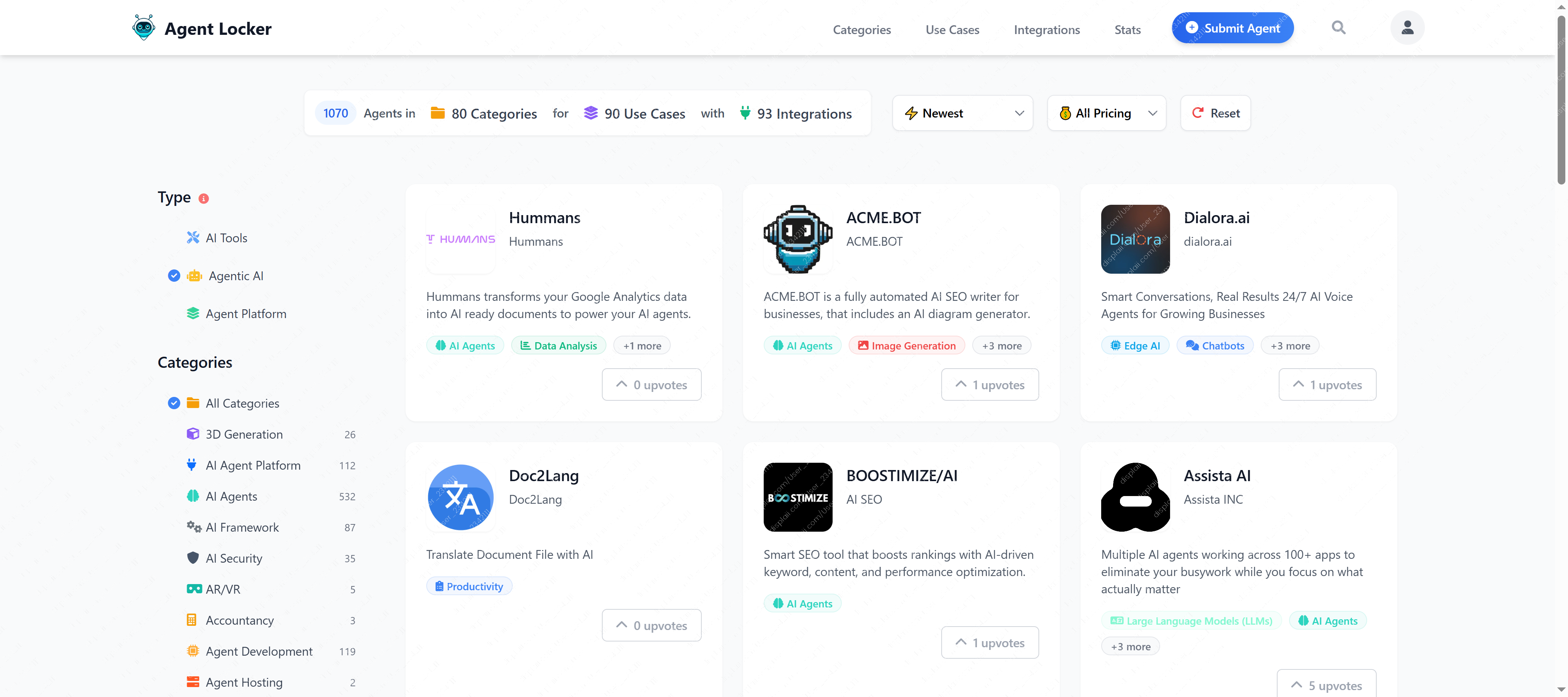Click the Productivity tag on Doc2Lang
This screenshot has height=697, width=1568.
click(x=469, y=586)
